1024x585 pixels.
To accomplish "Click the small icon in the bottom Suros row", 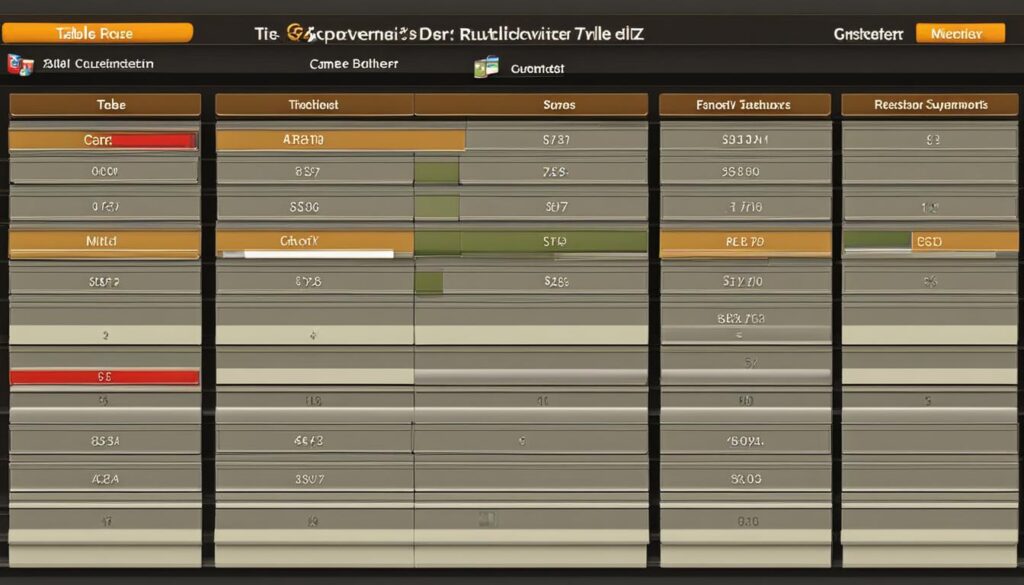I will [487, 519].
